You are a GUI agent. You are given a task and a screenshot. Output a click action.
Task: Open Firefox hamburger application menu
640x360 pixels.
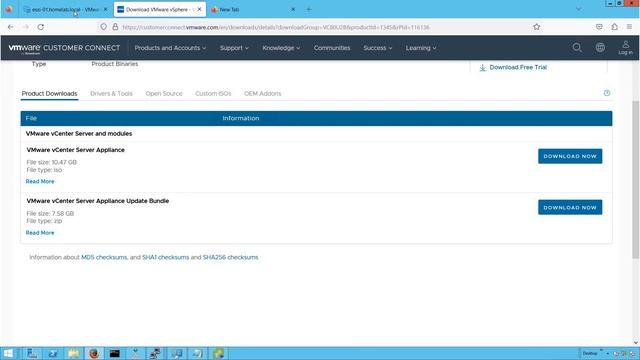click(629, 27)
